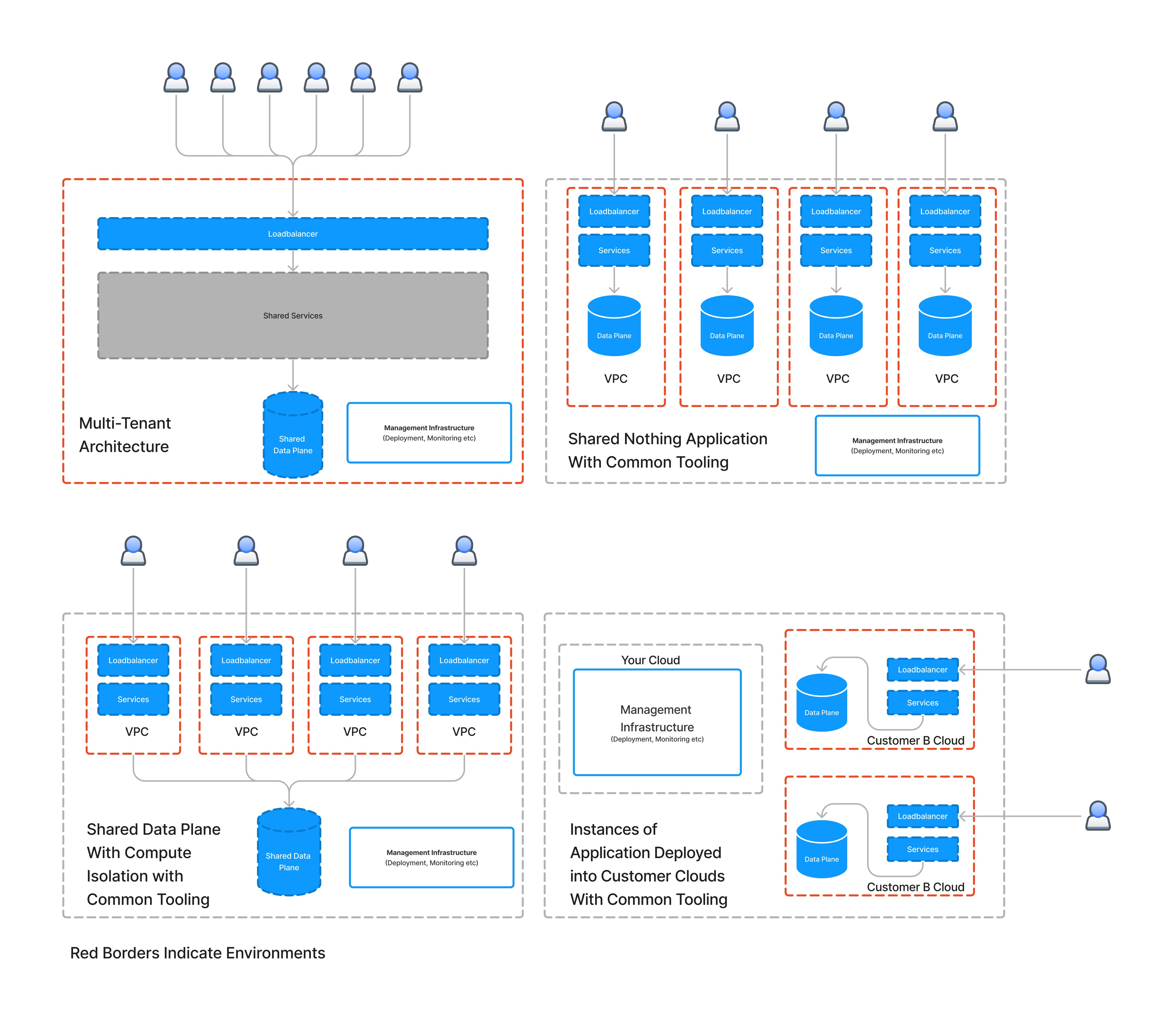Click the 'Your Cloud' label
The width and height of the screenshot is (1176, 1021).
coord(650,660)
